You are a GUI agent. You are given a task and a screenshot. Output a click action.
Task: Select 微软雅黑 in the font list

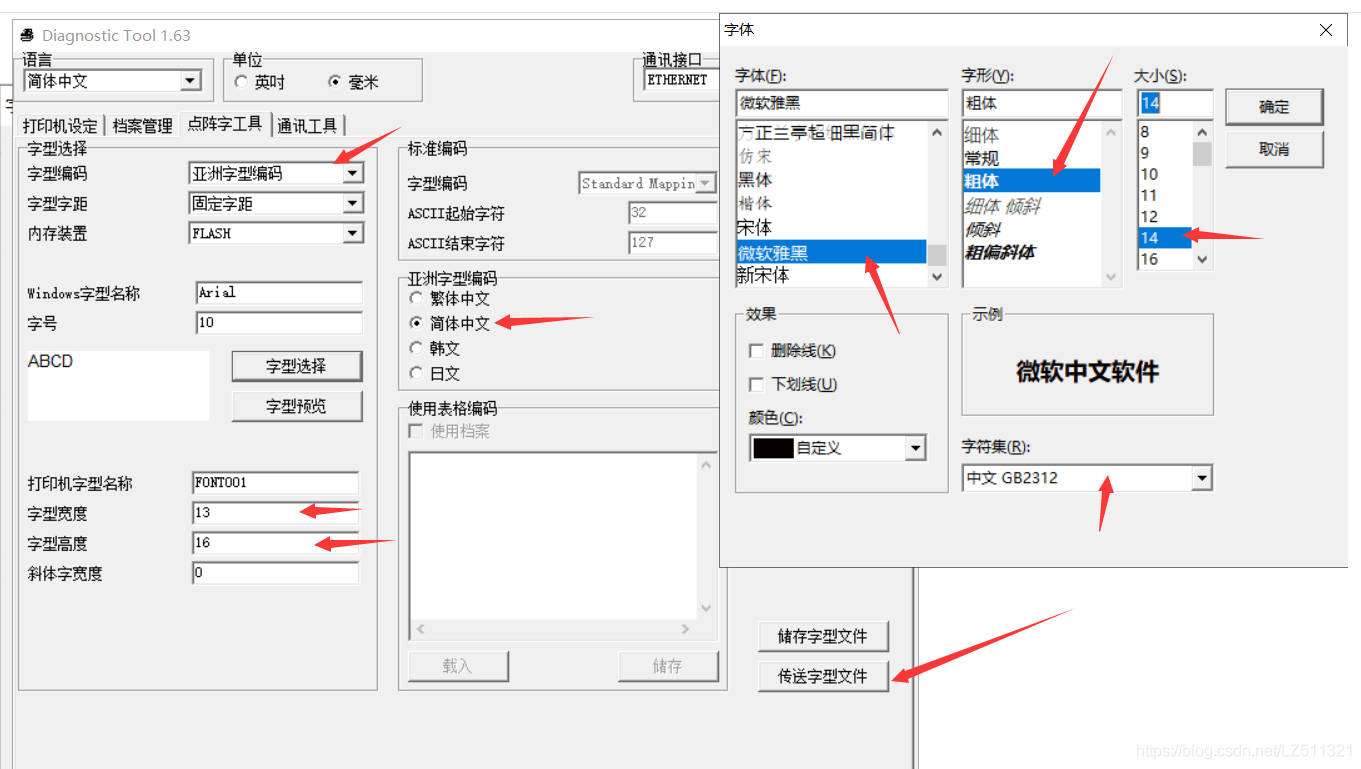click(x=832, y=253)
